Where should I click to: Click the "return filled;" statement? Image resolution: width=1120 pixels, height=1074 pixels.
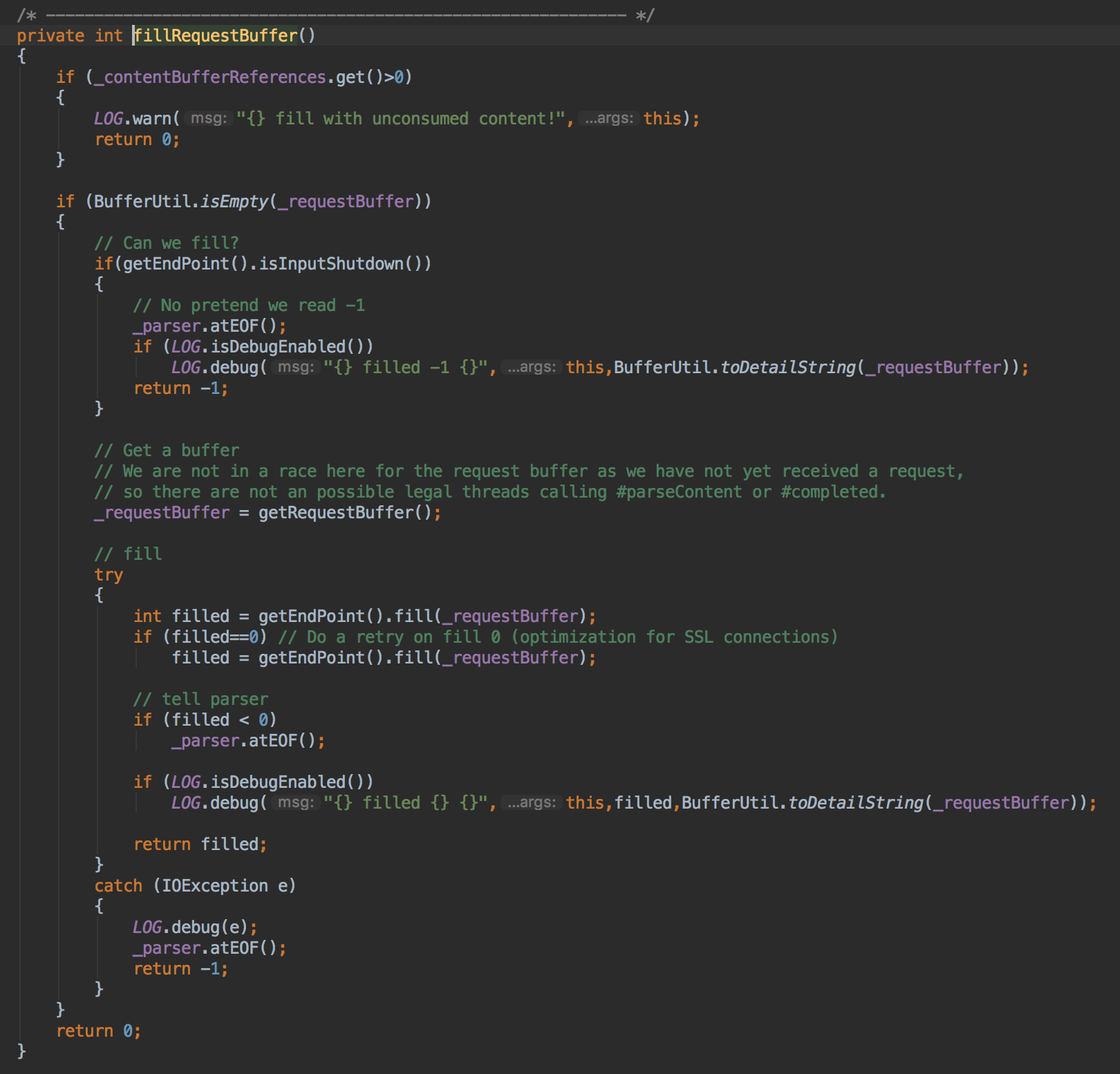200,844
